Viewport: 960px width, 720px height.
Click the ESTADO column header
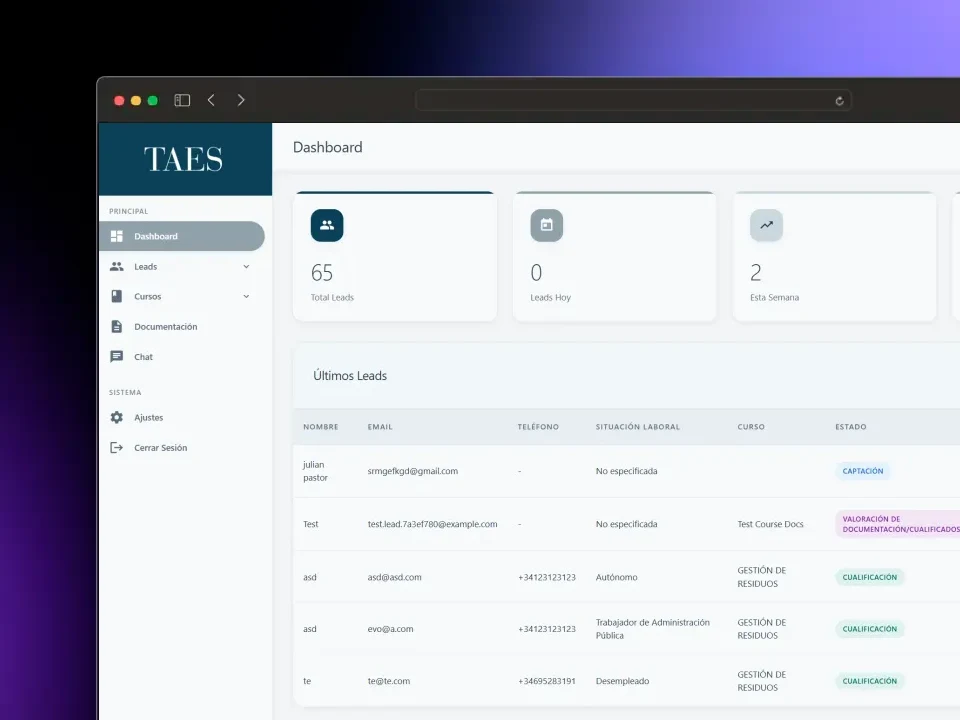pos(851,427)
